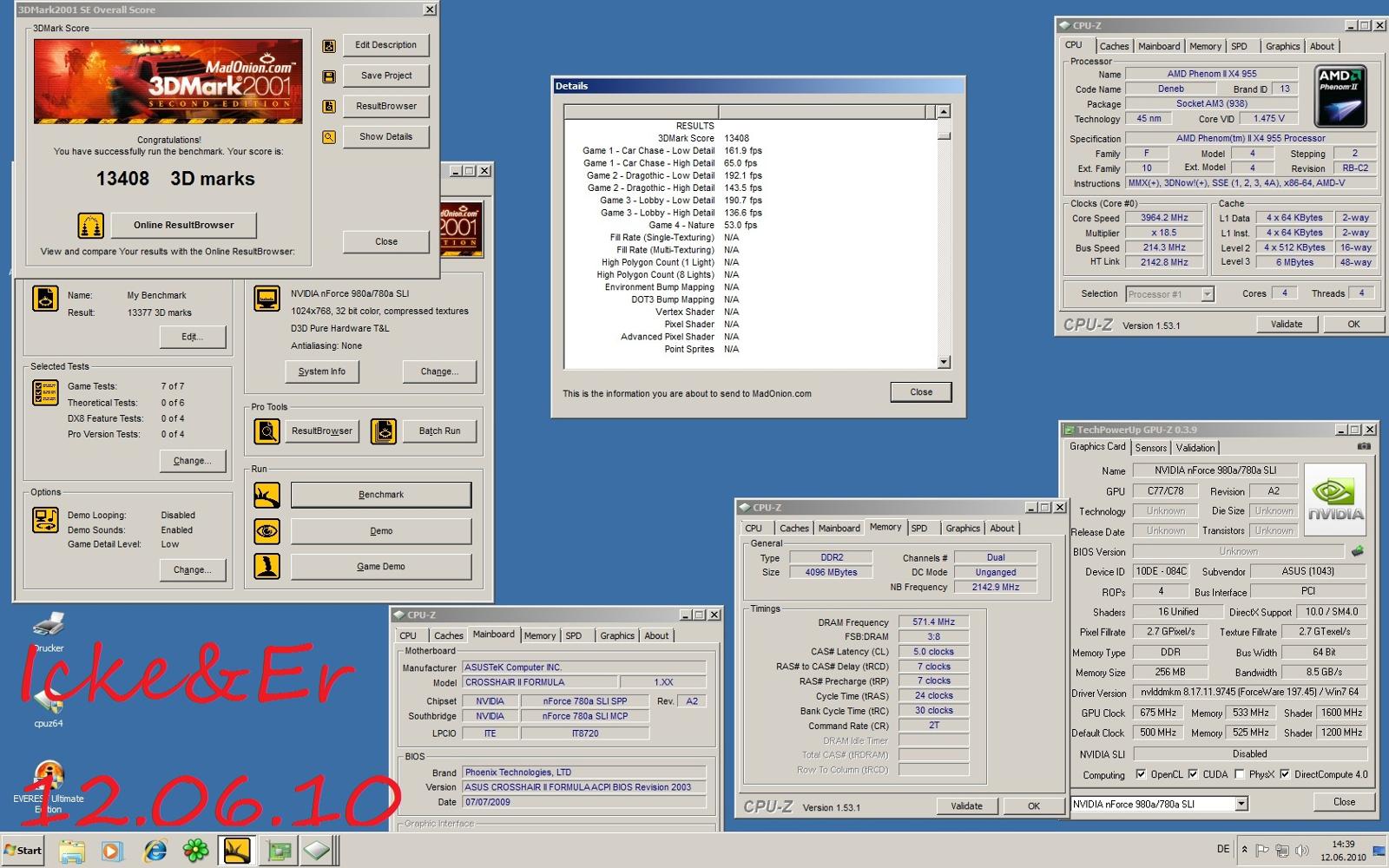Click the benchmark name project icon
Viewport: 1389px width, 868px height.
(45, 298)
